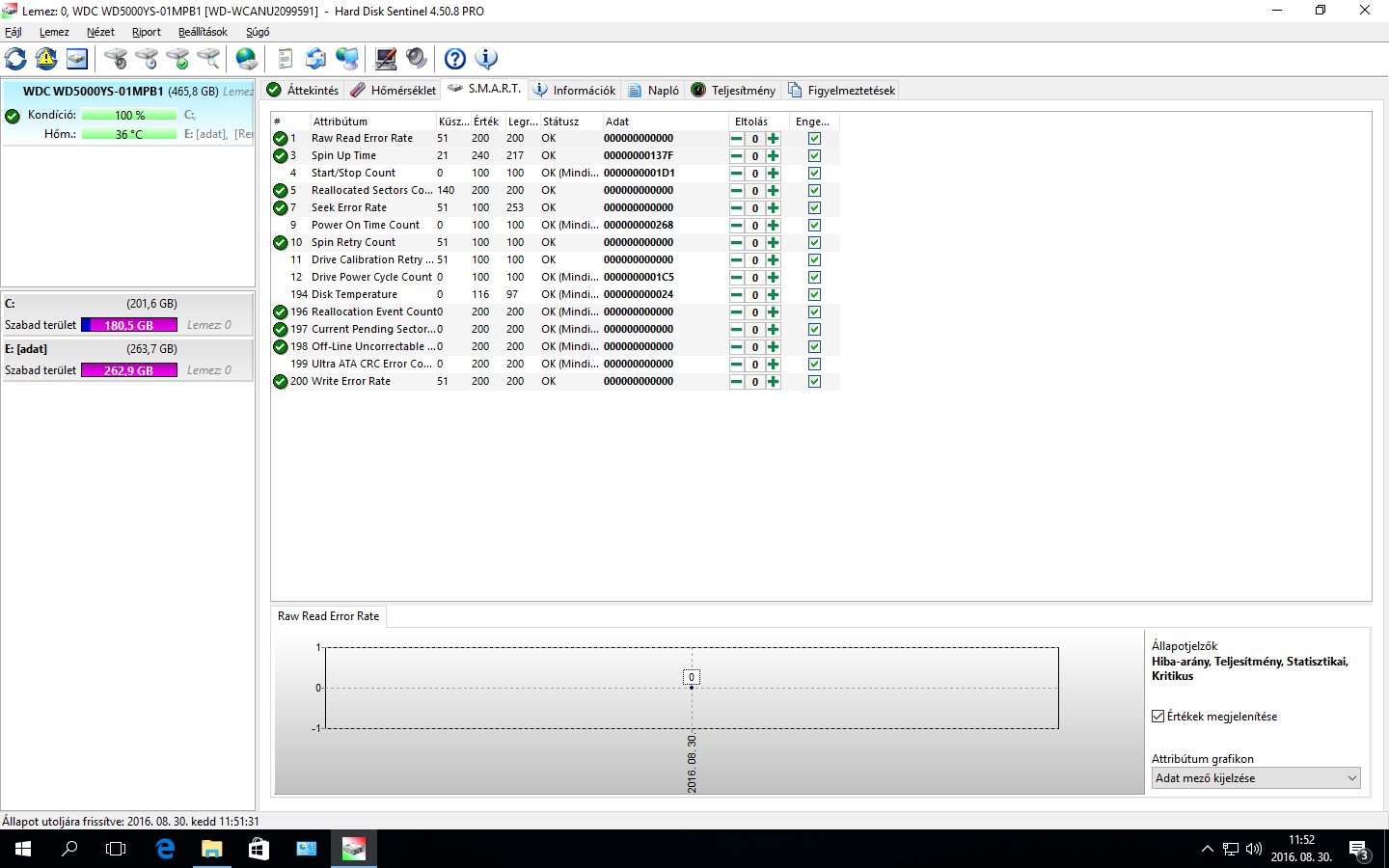Open Windows Store from taskbar

pyautogui.click(x=259, y=849)
